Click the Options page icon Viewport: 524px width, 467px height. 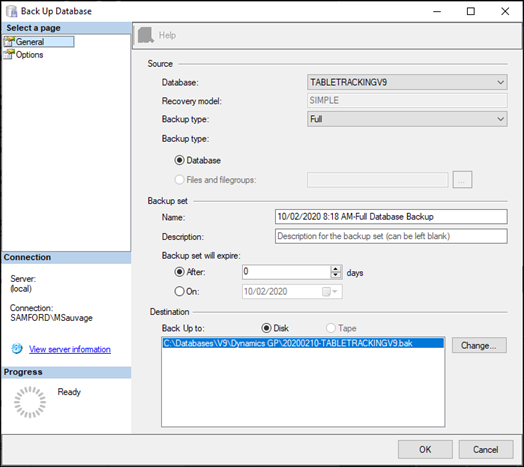(9, 54)
